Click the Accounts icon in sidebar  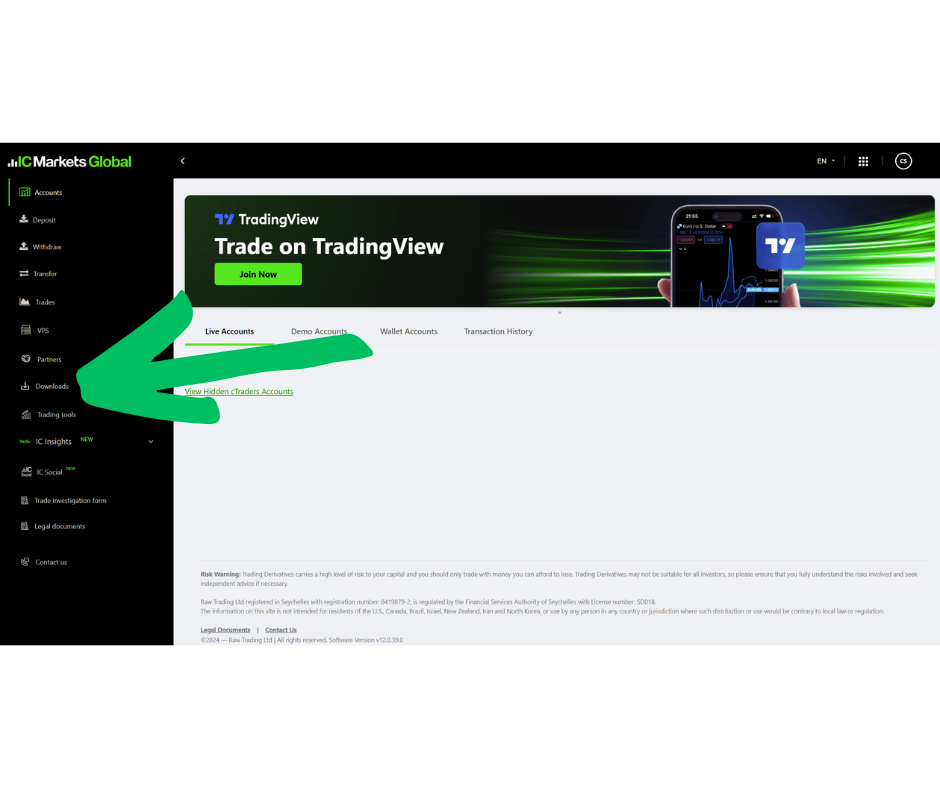25,192
